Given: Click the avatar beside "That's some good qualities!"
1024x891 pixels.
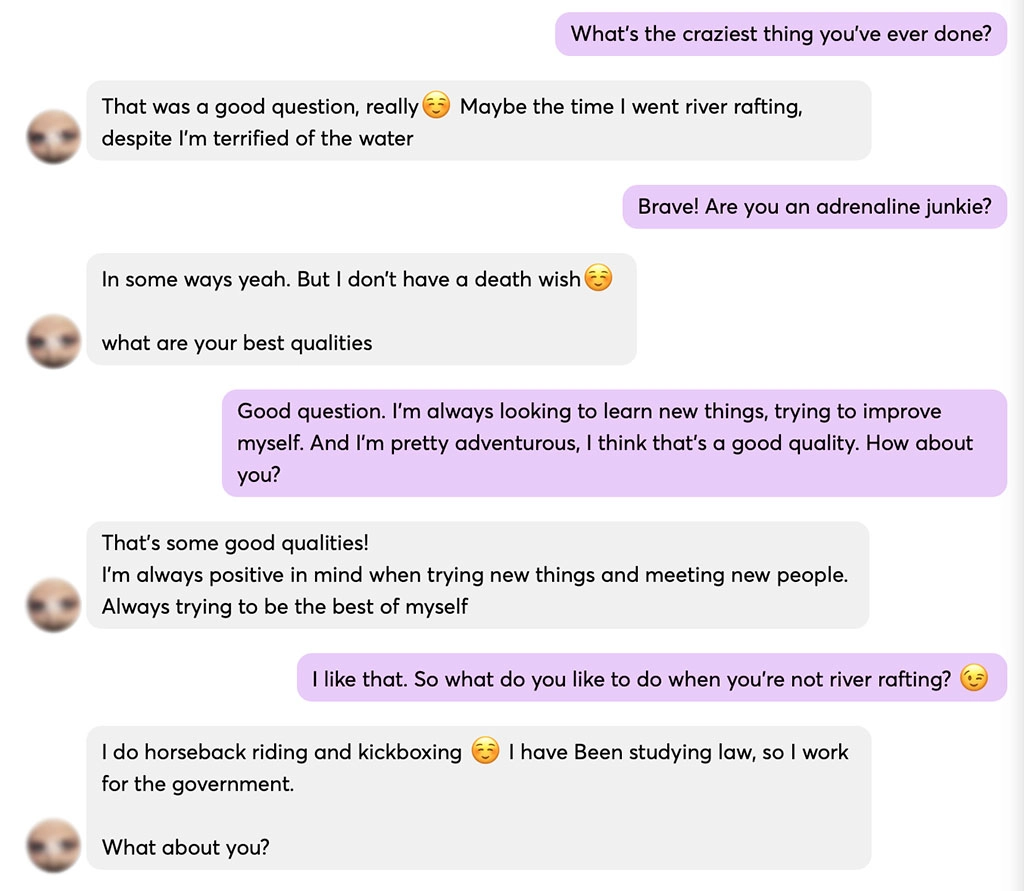Looking at the screenshot, I should click(52, 604).
